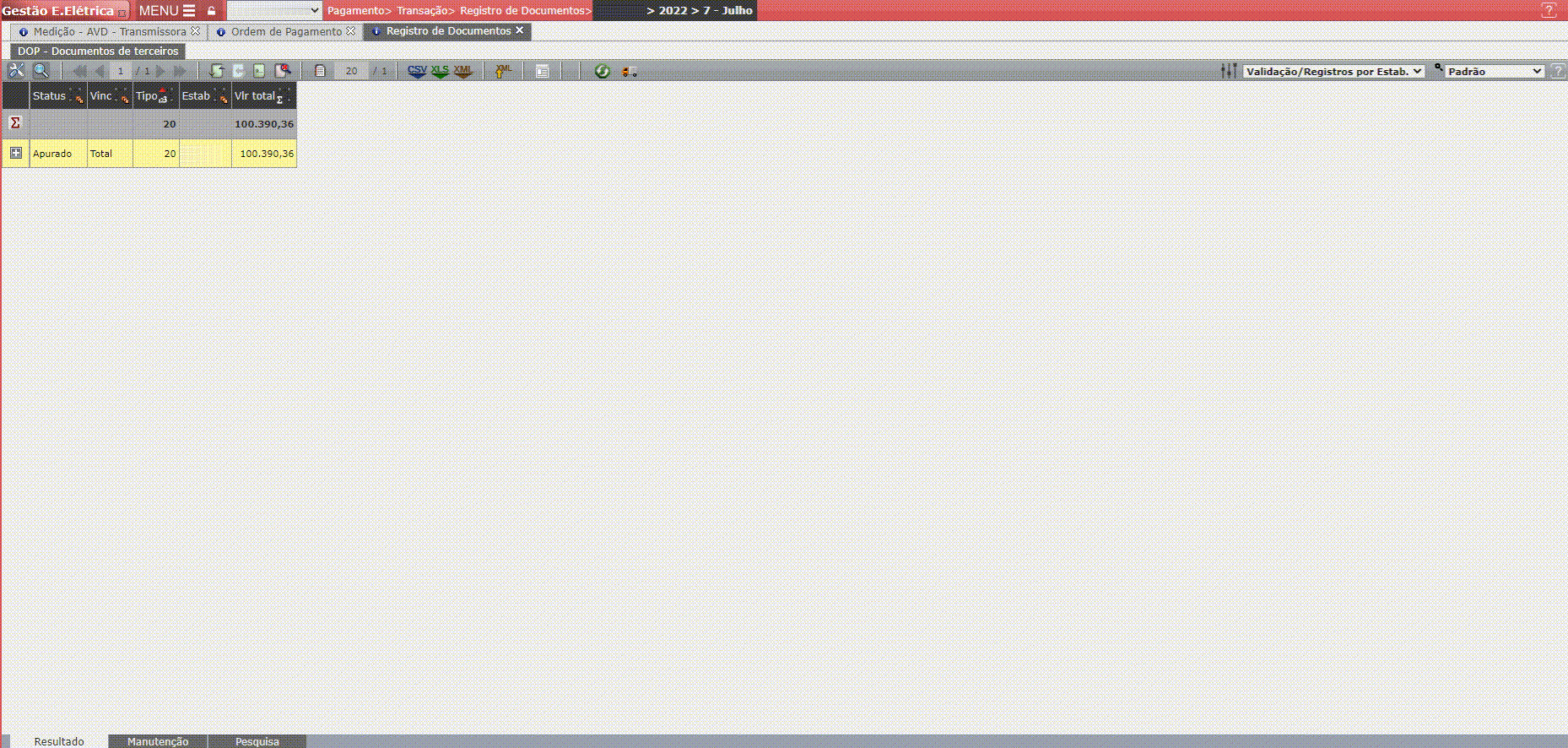This screenshot has height=748, width=1568.
Task: Click the XML import upload icon
Action: (x=503, y=71)
